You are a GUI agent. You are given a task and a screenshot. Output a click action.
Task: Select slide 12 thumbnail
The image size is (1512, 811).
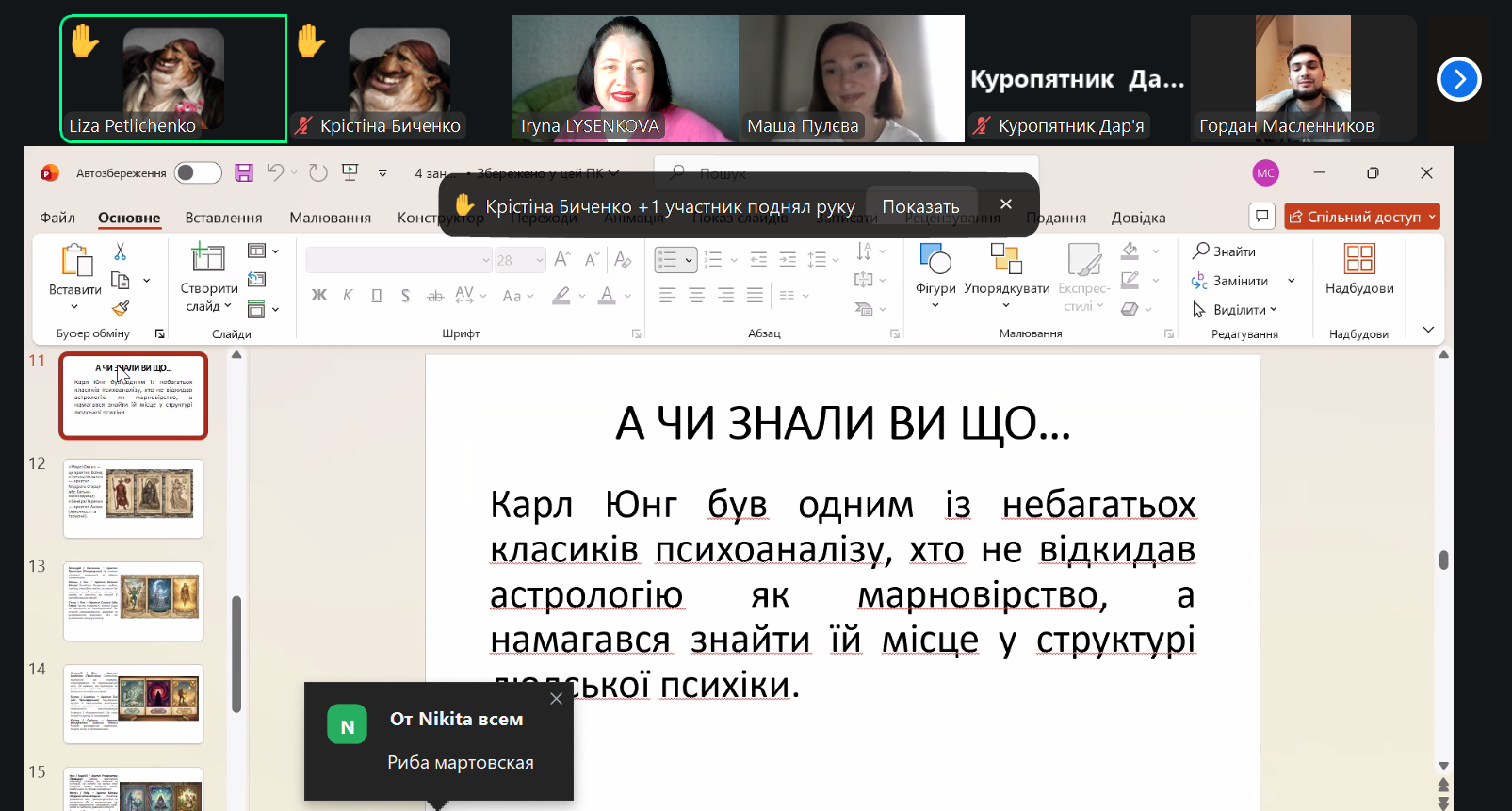click(133, 498)
